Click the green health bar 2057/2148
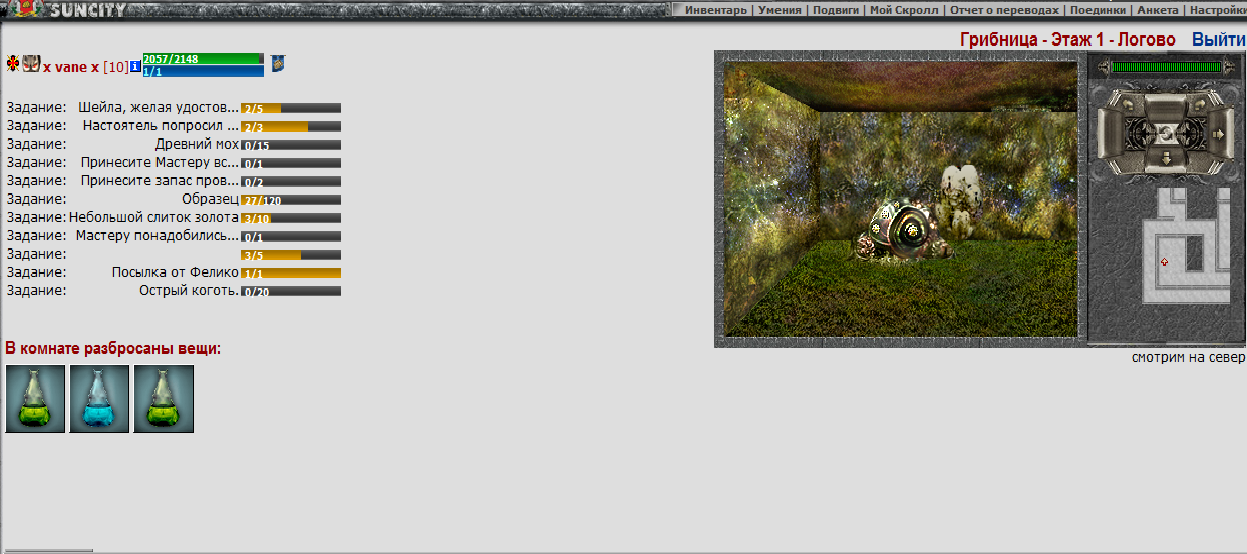 coord(204,59)
